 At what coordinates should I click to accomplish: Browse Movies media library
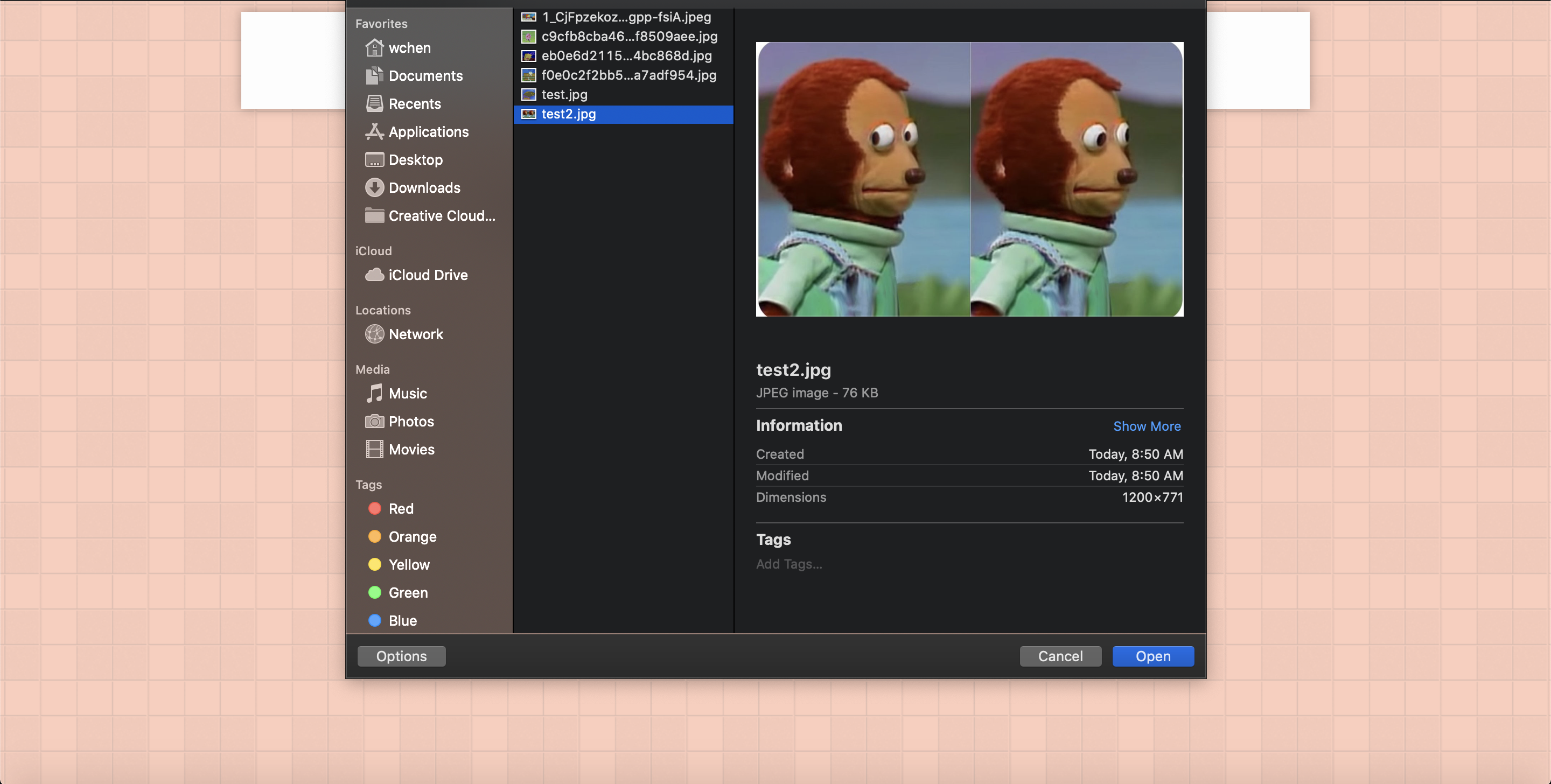[x=410, y=449]
